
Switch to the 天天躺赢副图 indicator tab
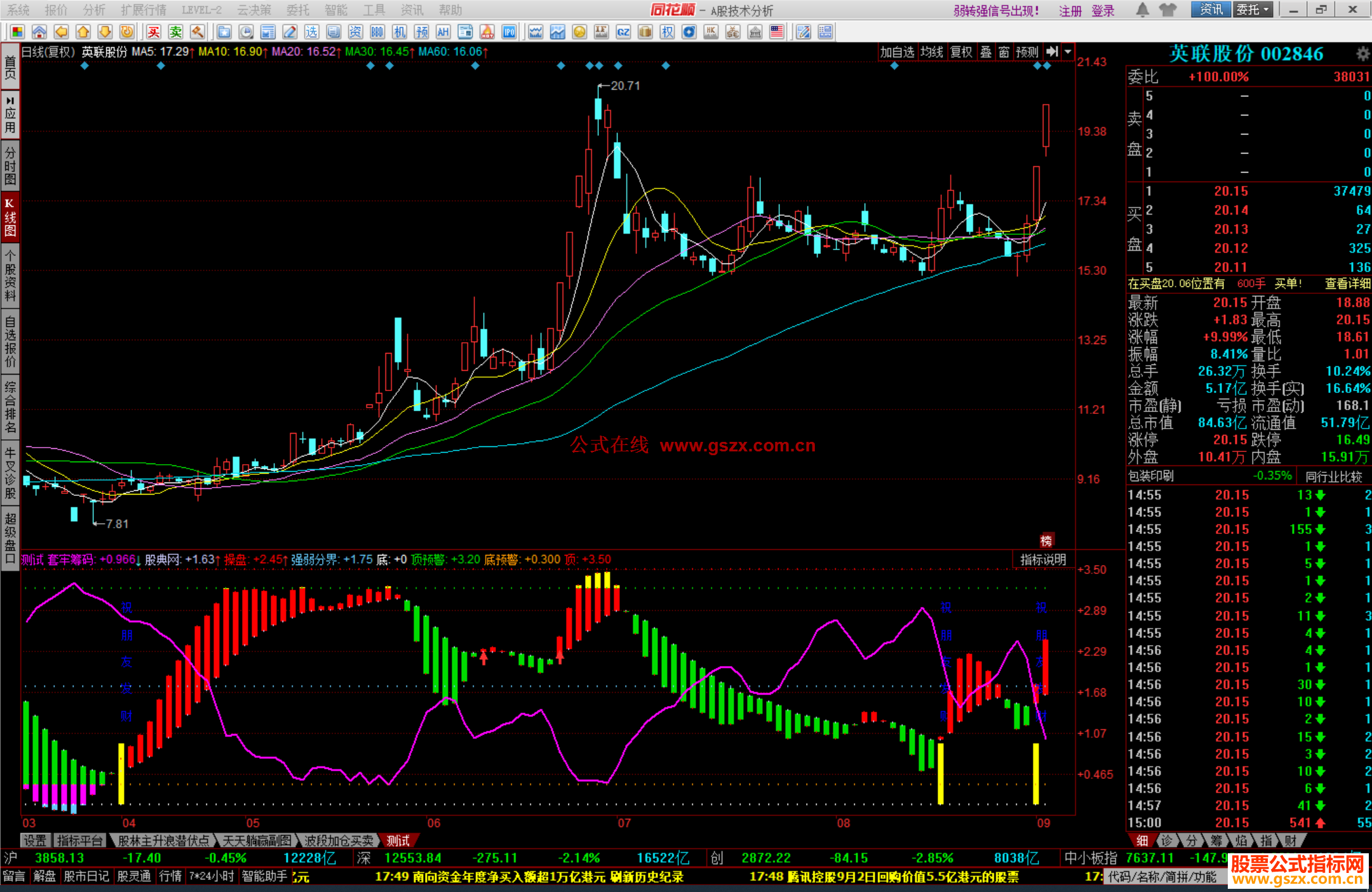tap(257, 841)
